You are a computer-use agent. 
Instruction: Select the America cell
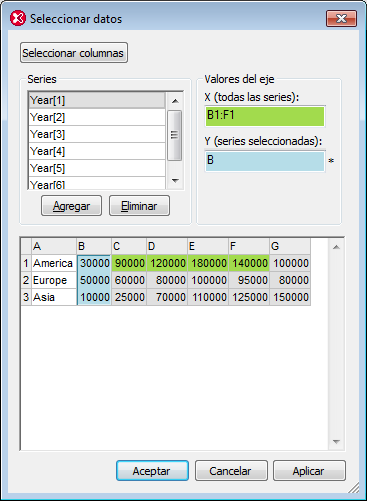click(54, 263)
